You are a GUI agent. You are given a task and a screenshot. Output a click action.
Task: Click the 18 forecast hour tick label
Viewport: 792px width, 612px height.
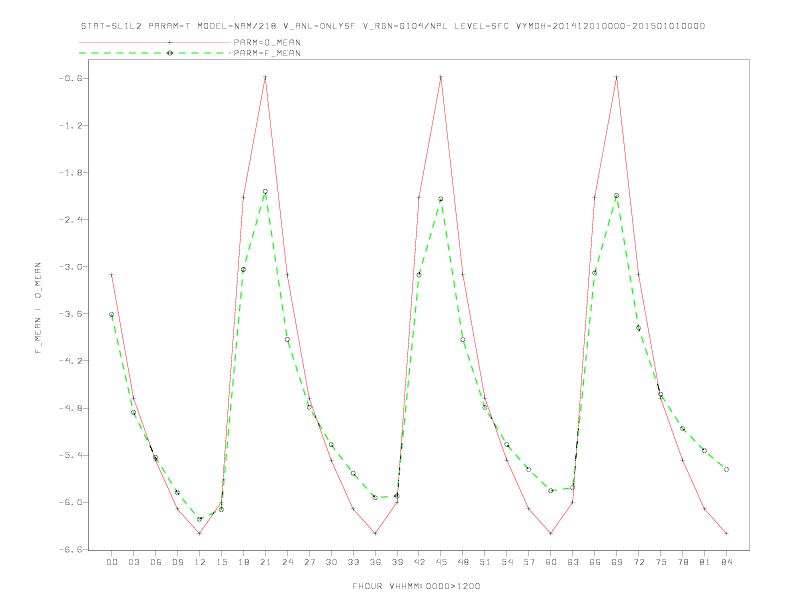click(x=243, y=562)
